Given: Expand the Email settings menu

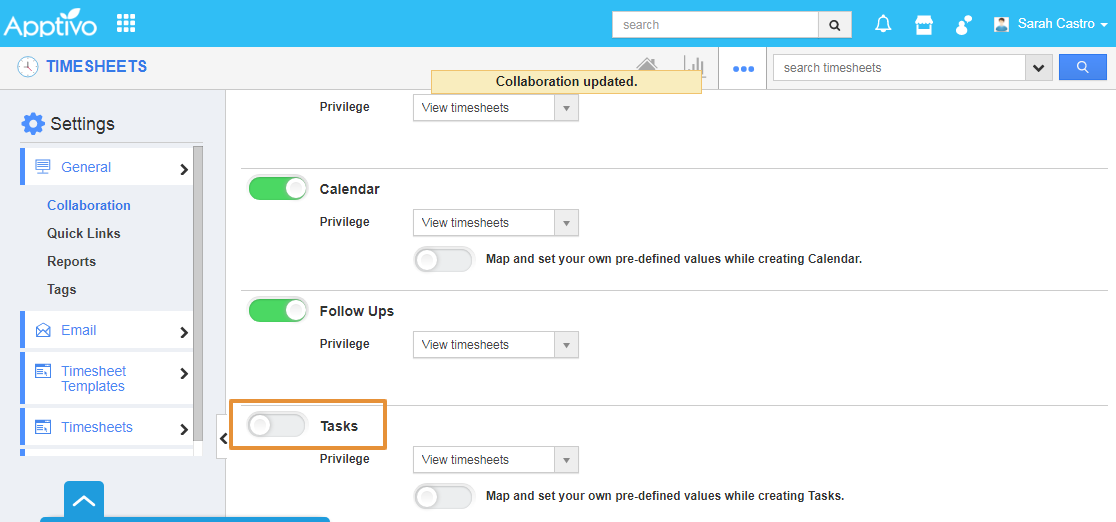Looking at the screenshot, I should [x=106, y=331].
